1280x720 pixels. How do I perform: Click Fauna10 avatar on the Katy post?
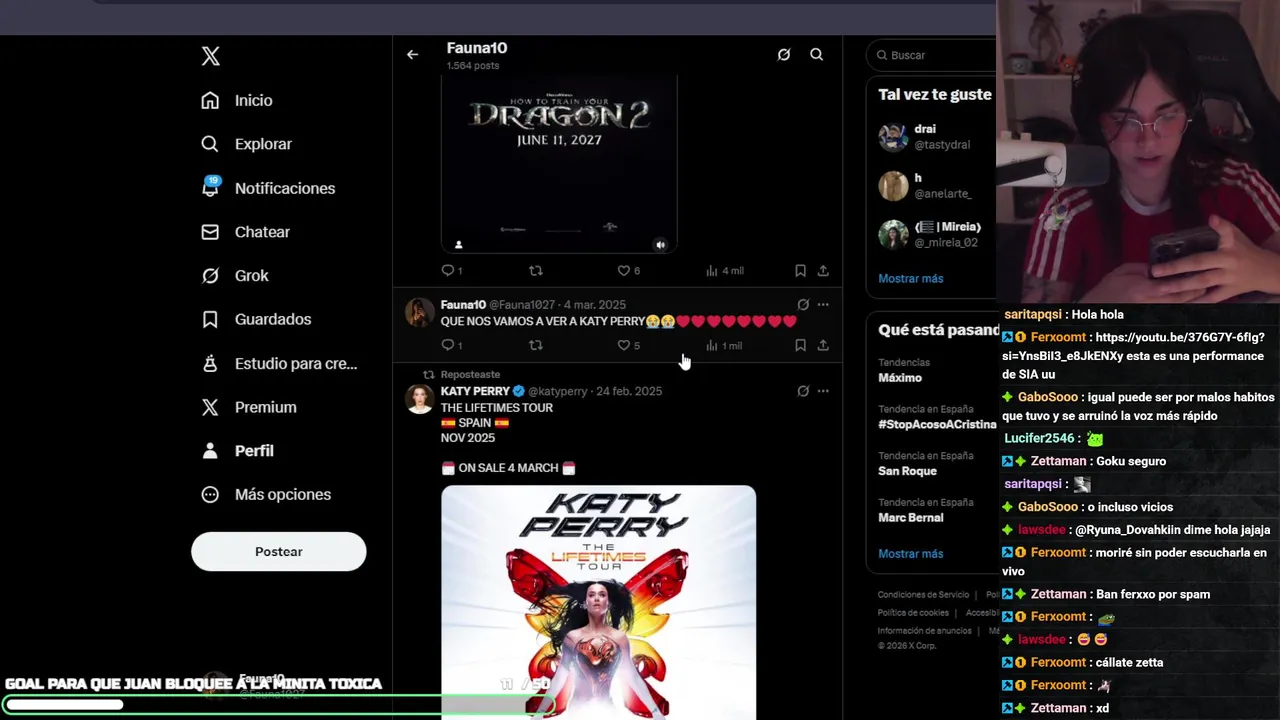coord(419,312)
